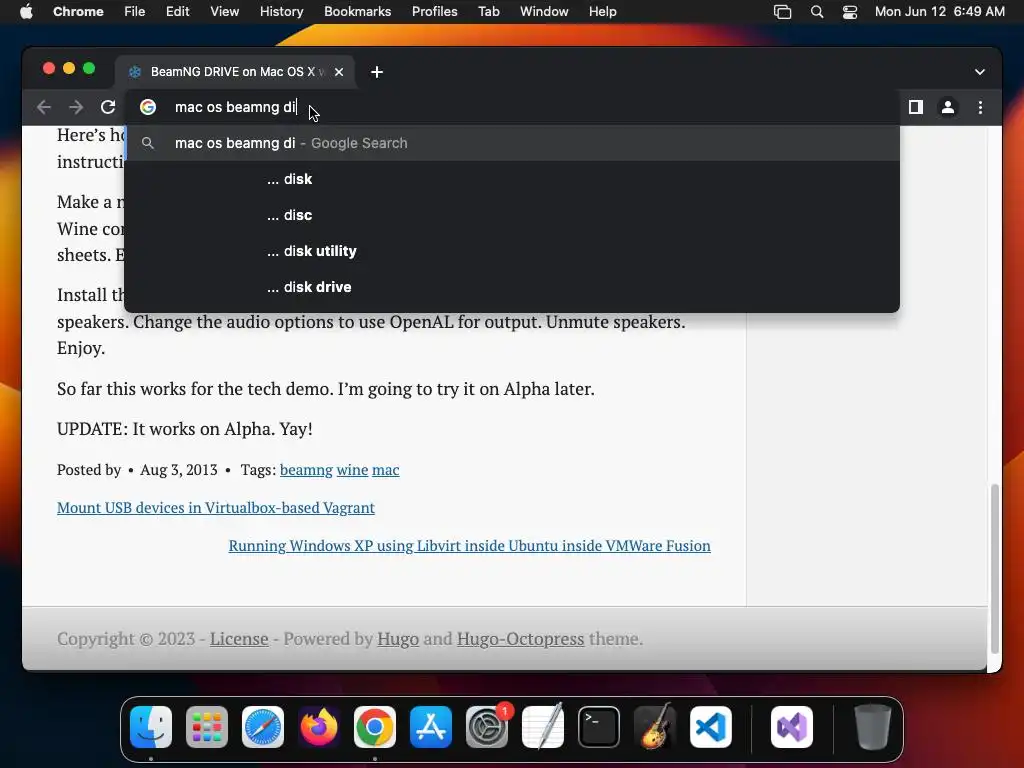Visit the Hugo-Octopress theme link
The image size is (1024, 768).
(x=520, y=639)
